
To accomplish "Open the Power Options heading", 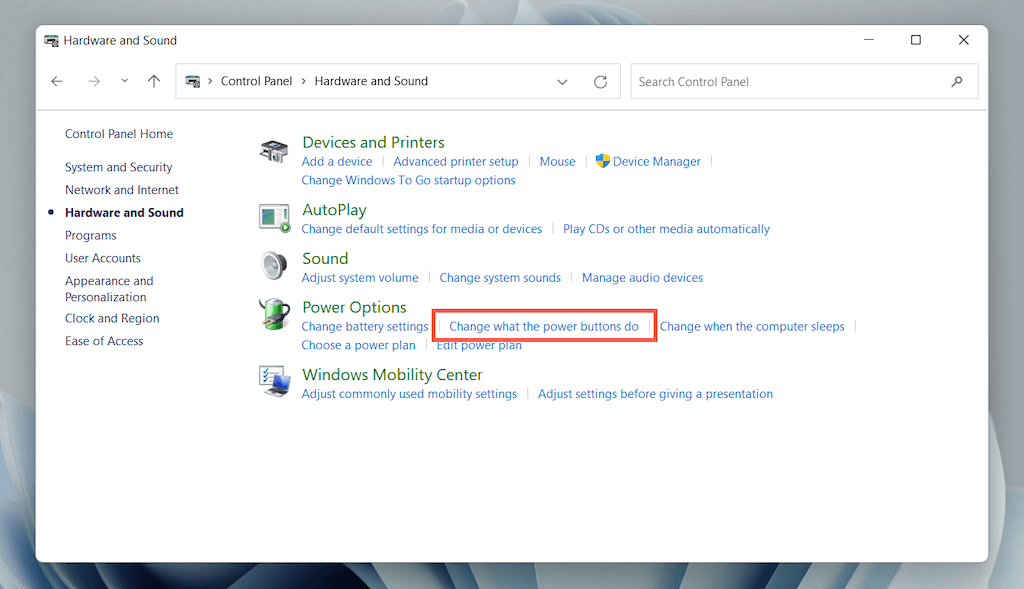I will click(354, 307).
